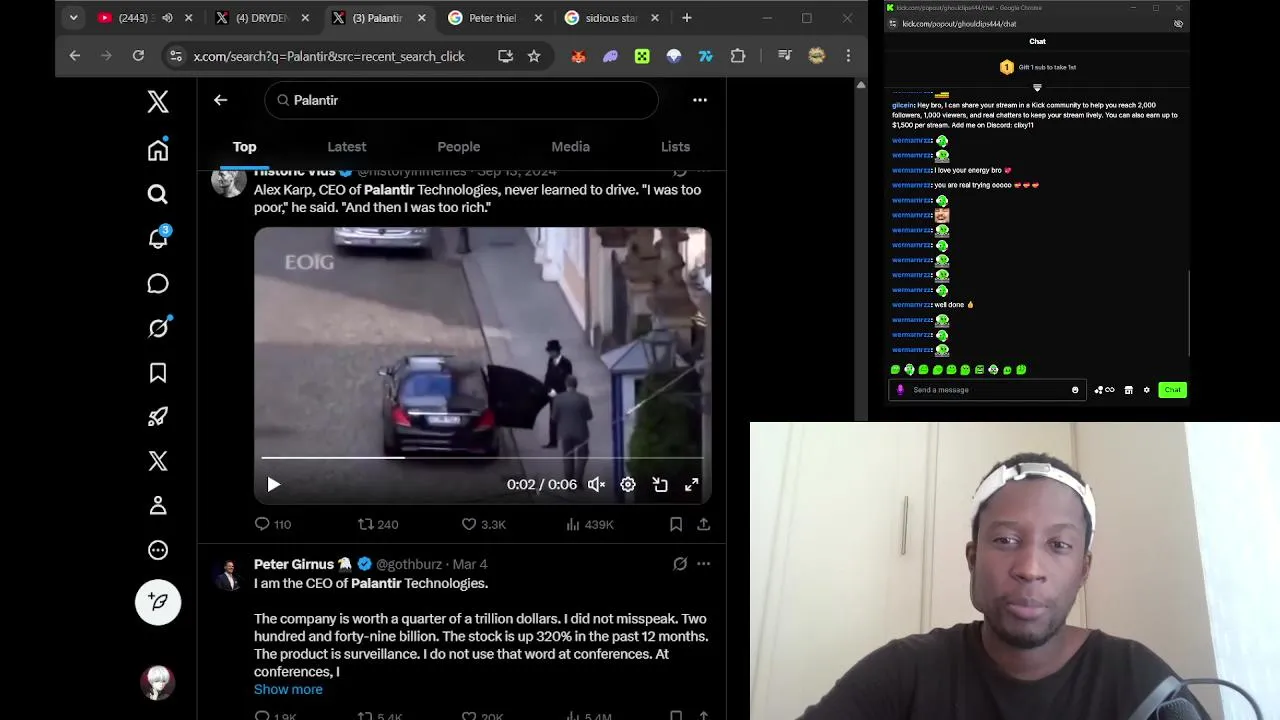
Task: Open MetaMask fox extension
Action: tap(578, 56)
